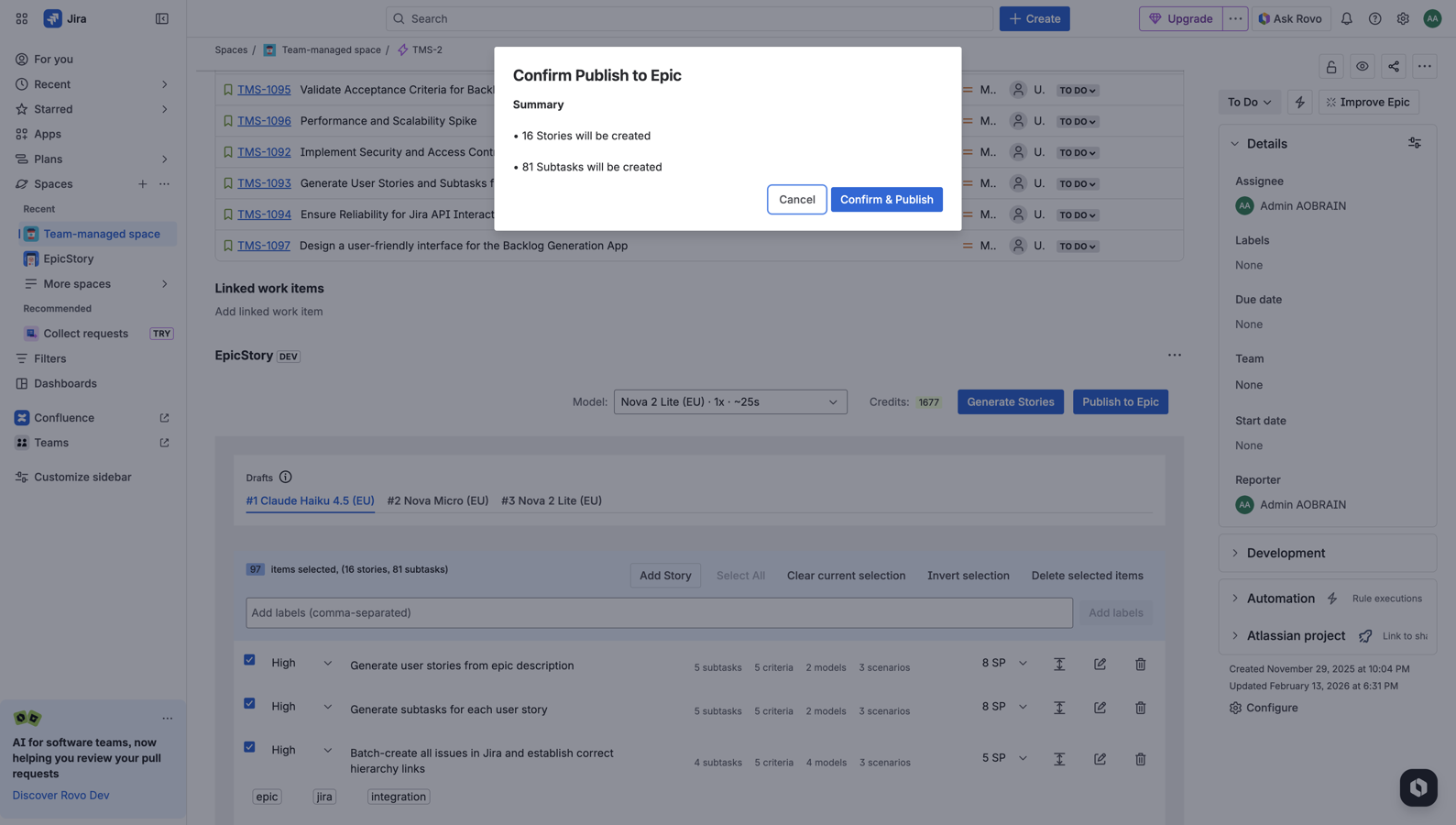Open priority dropdown for 'Generate subtasks' row
The width and height of the screenshot is (1456, 825).
tap(301, 707)
